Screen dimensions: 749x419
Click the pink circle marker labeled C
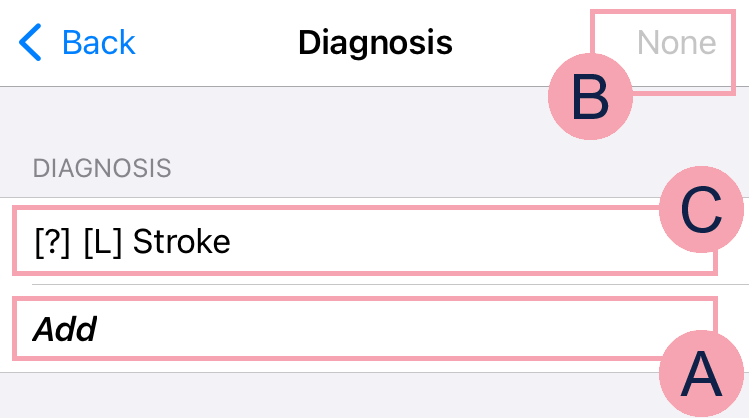(701, 210)
